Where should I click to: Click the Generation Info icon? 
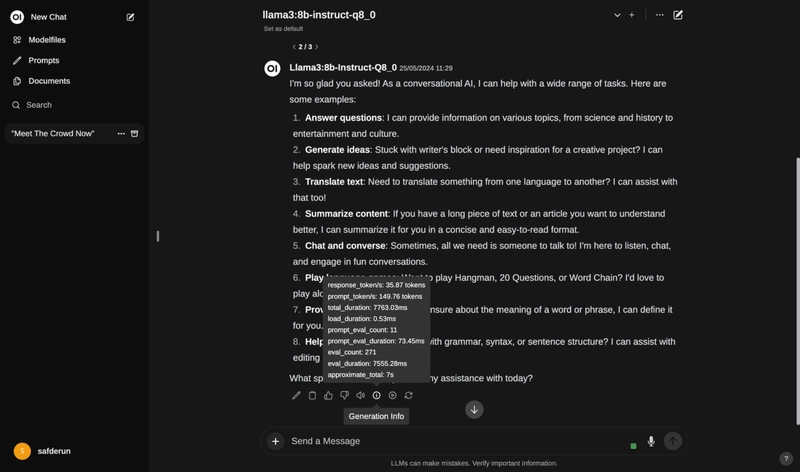click(x=377, y=395)
